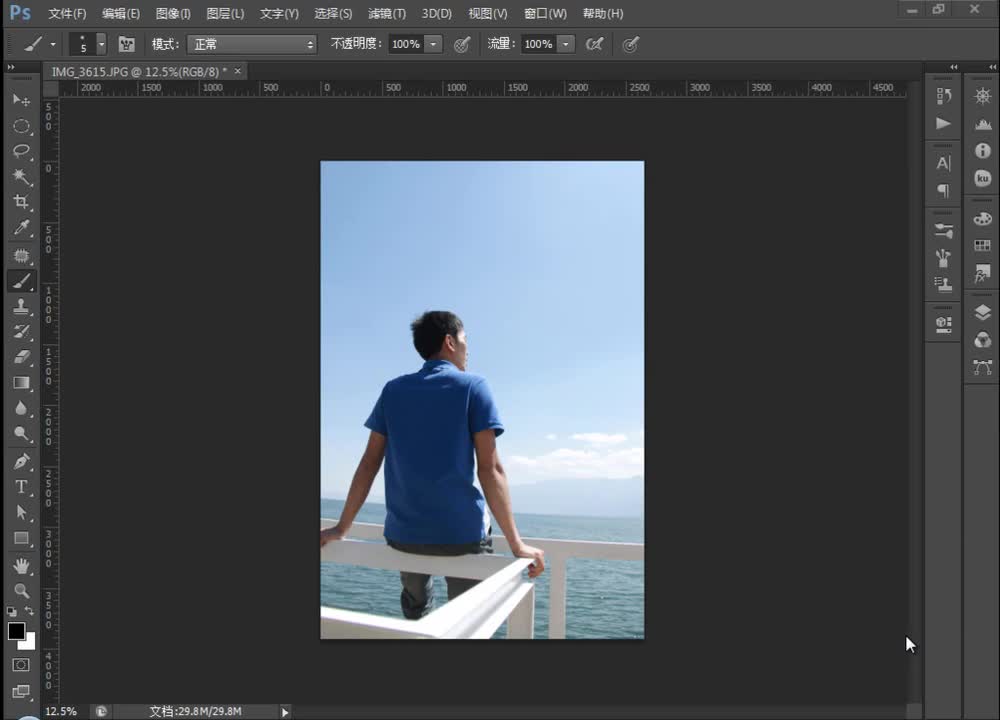Viewport: 1000px width, 720px height.
Task: Click the 12.5% zoom level field
Action: 61,711
